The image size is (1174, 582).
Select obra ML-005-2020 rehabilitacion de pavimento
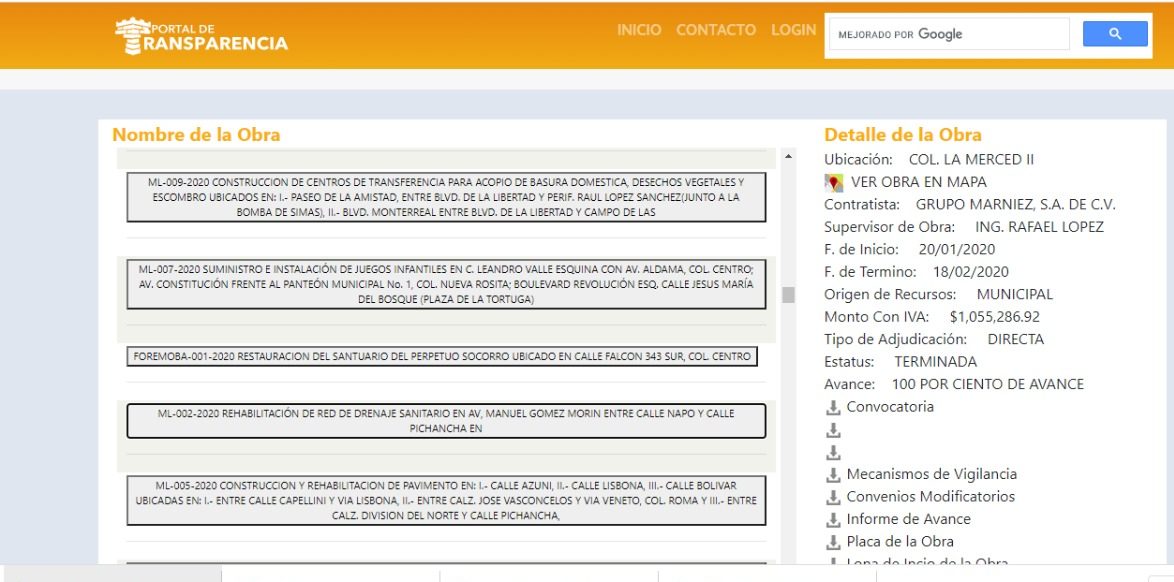446,500
